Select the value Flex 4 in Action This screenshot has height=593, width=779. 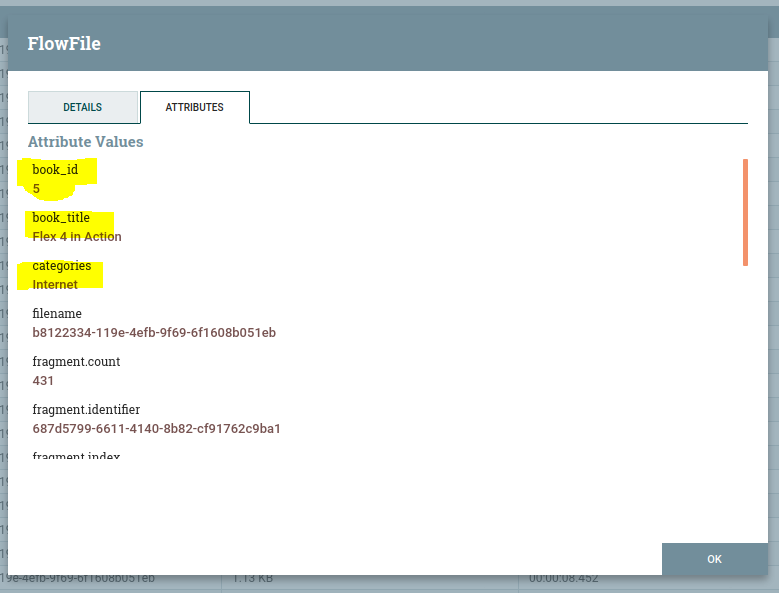coord(77,237)
